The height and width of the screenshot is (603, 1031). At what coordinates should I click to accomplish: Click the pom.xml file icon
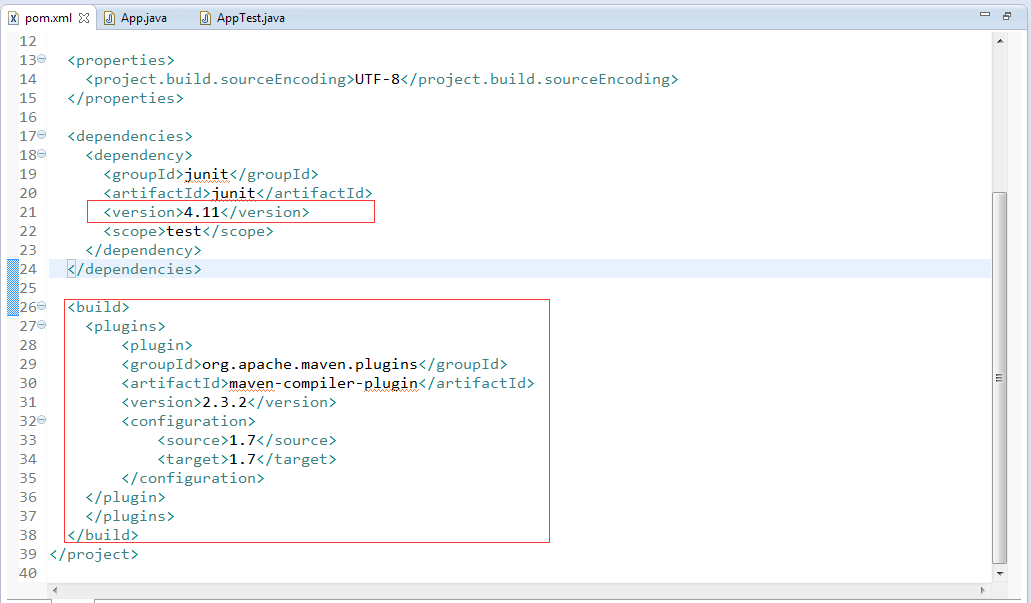tap(13, 18)
